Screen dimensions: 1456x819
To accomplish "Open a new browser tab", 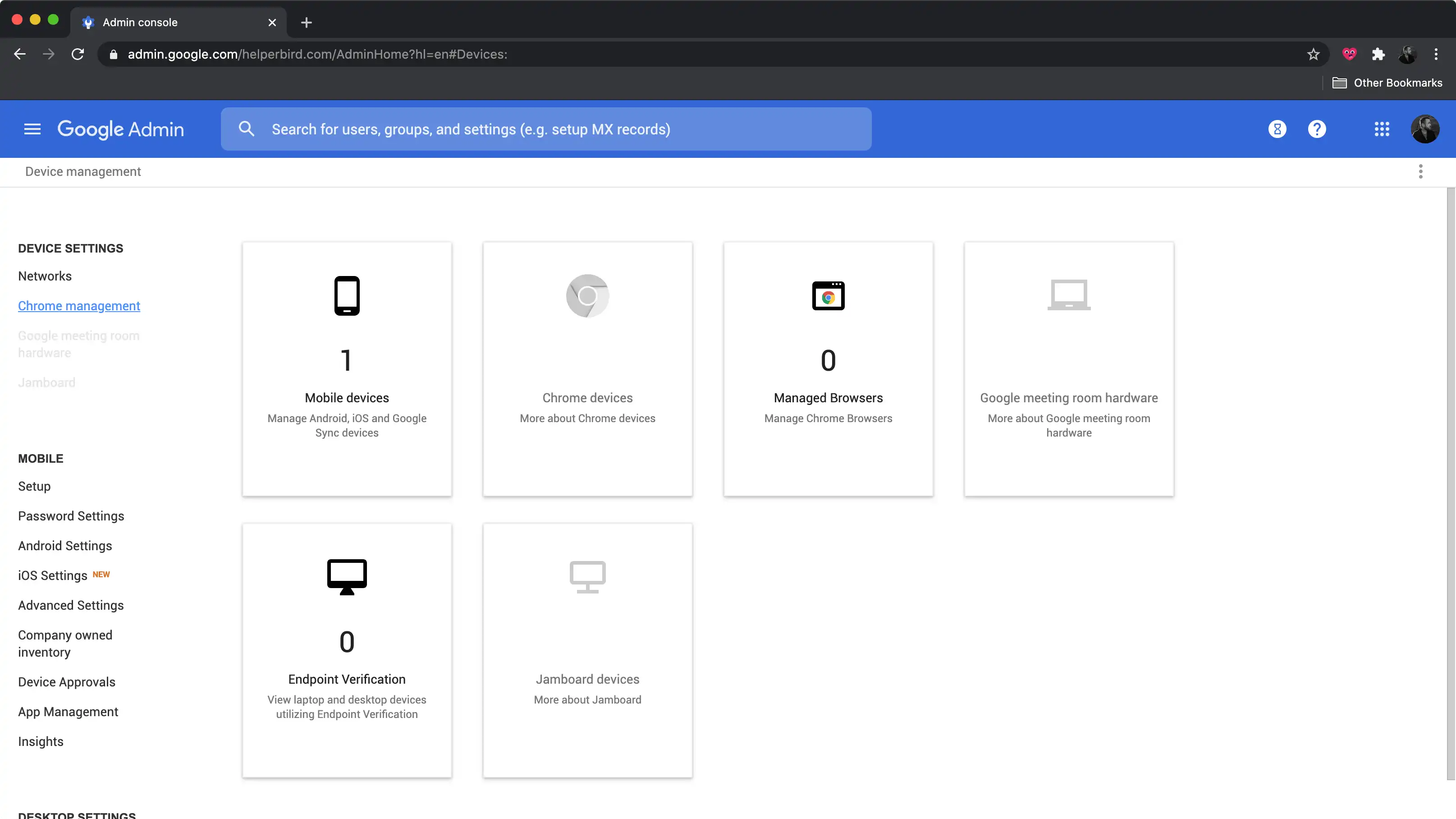I will click(307, 23).
